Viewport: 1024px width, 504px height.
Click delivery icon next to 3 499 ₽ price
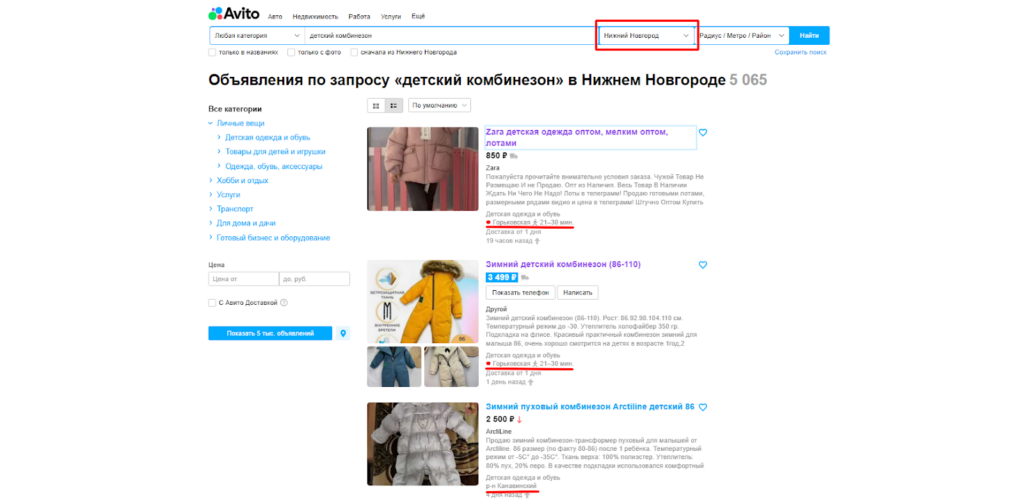(525, 277)
